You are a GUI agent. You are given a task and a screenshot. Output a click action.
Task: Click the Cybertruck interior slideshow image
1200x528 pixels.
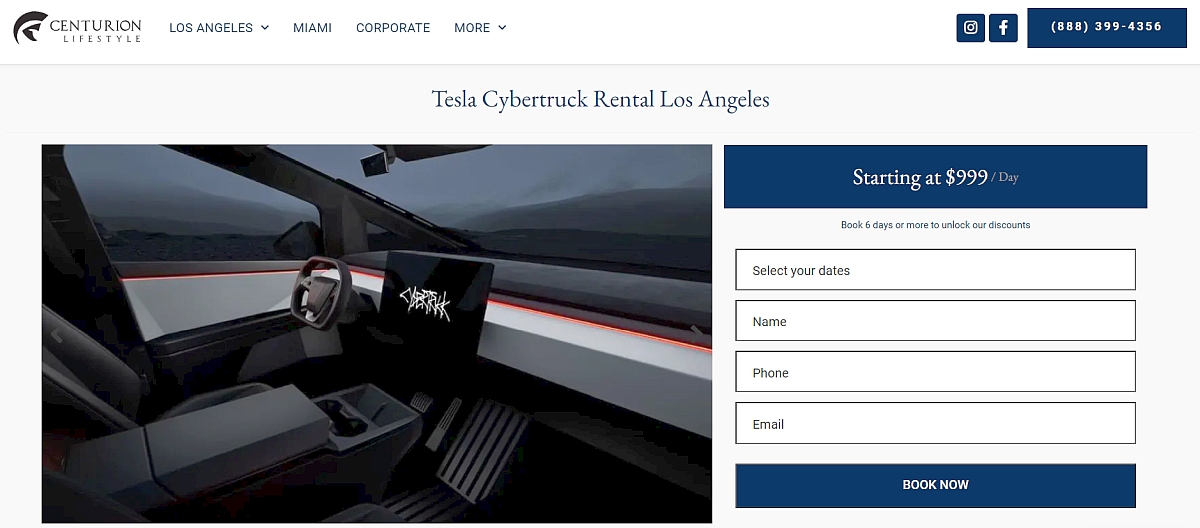tap(377, 334)
